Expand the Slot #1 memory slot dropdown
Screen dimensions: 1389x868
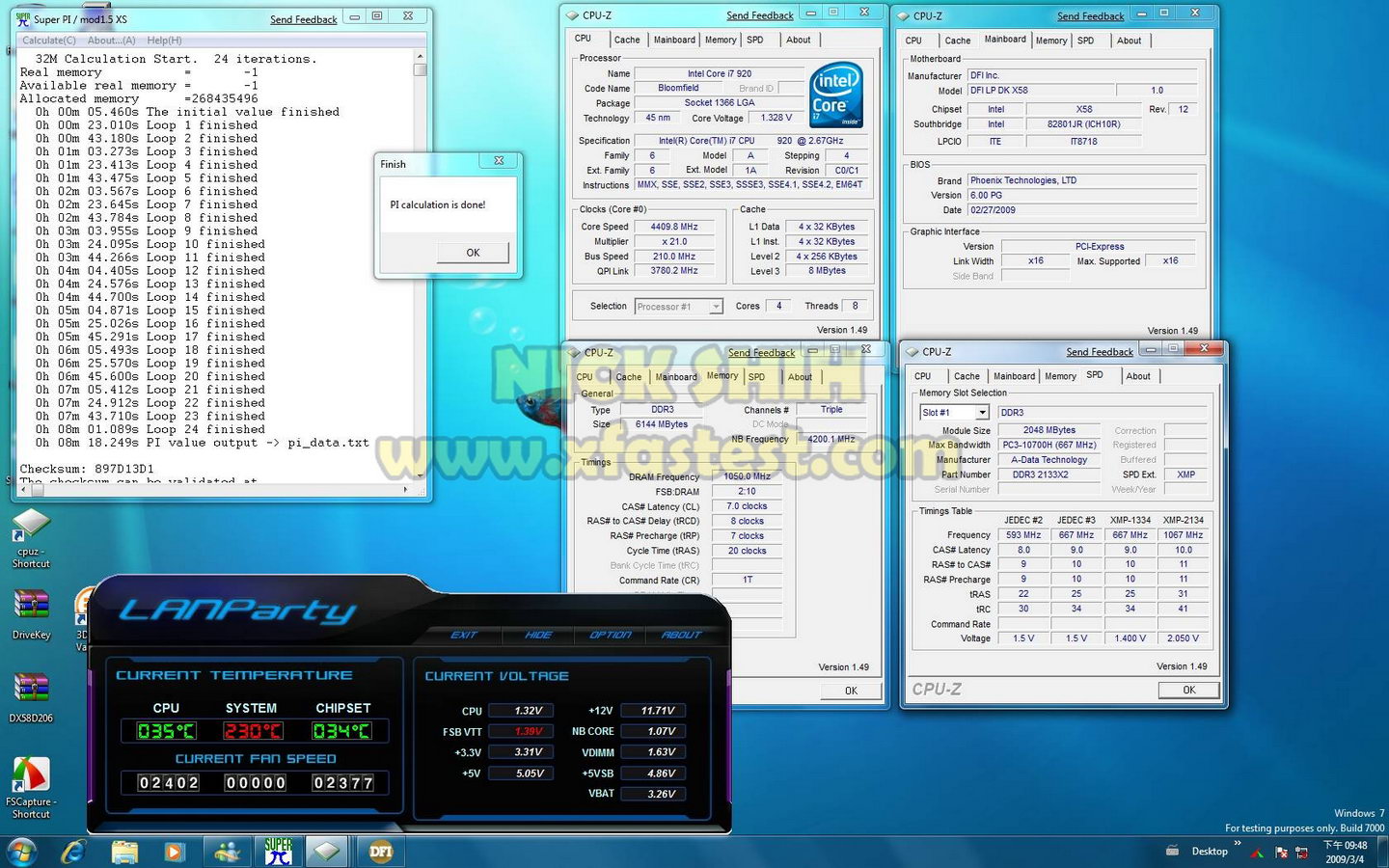pyautogui.click(x=982, y=413)
